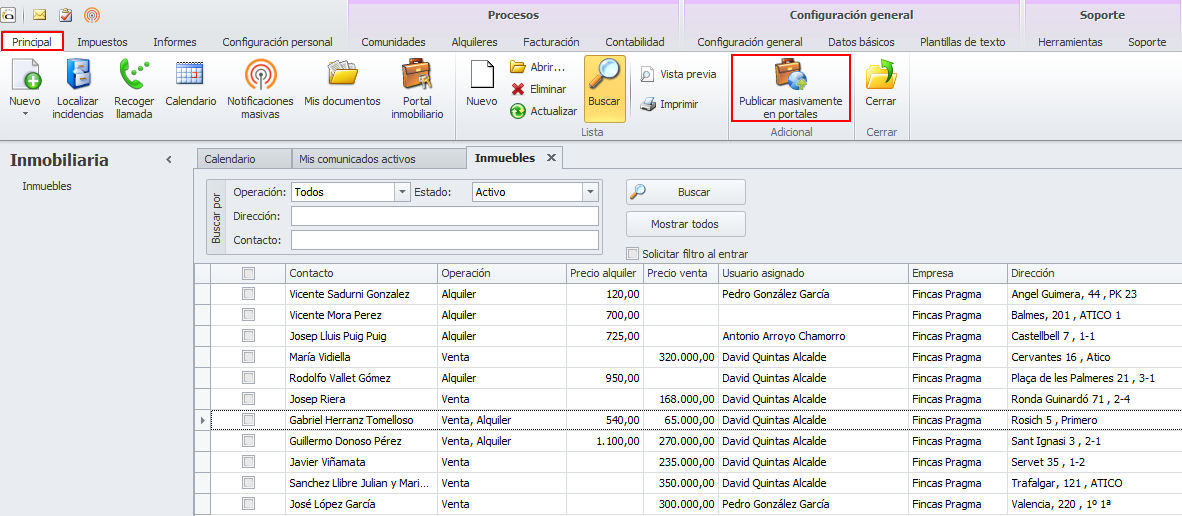This screenshot has height=516, width=1182.
Task: Expand the Nuevo dropdown arrow at far left
Action: point(25,114)
